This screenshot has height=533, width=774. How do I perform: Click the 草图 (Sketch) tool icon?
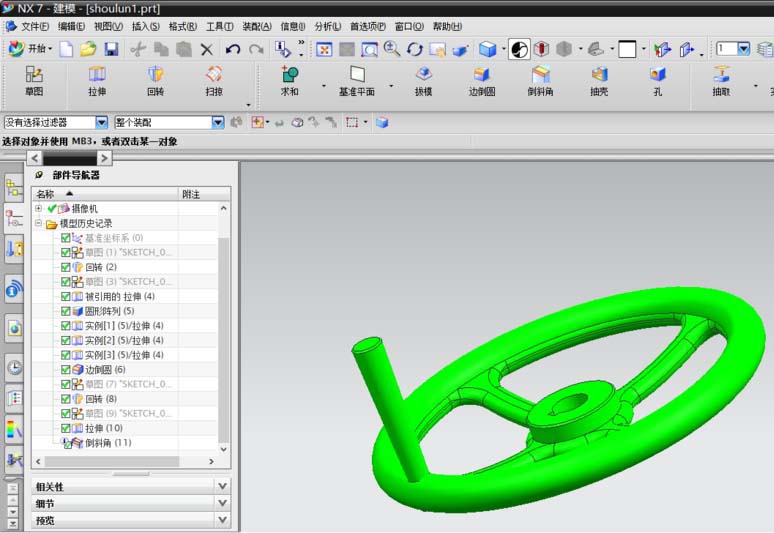tap(34, 75)
